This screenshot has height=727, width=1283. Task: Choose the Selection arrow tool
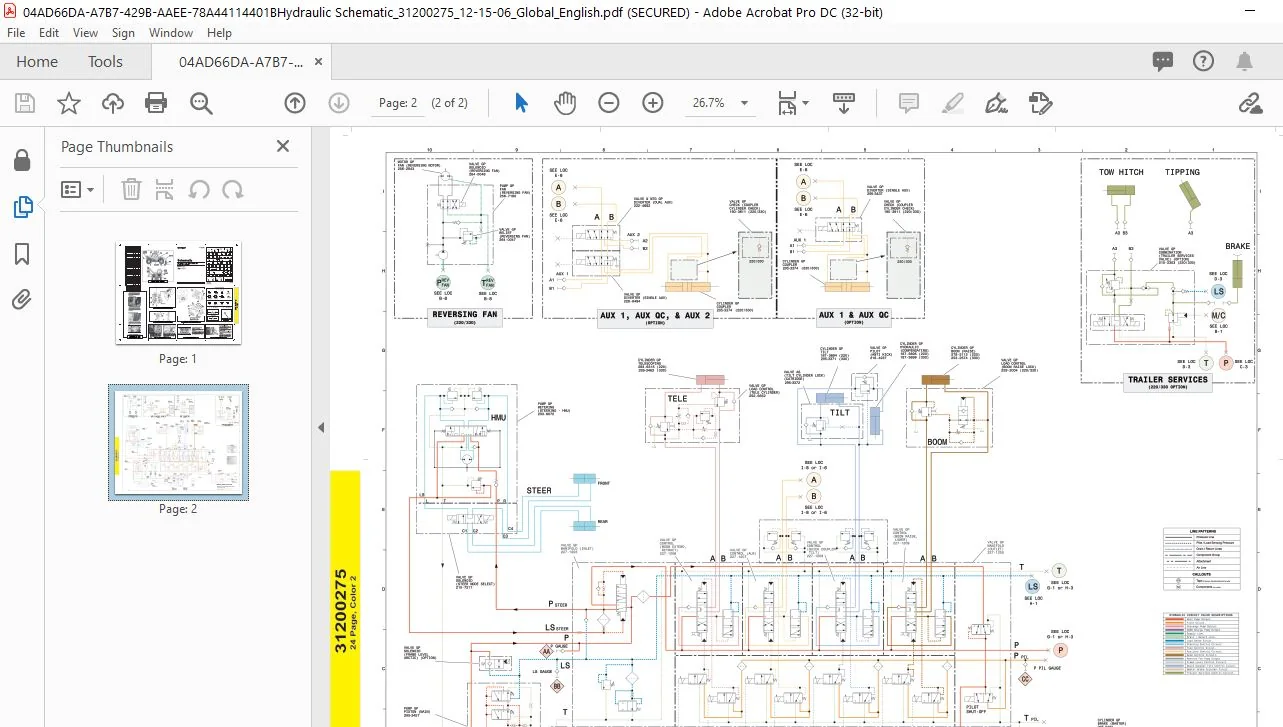coord(521,103)
